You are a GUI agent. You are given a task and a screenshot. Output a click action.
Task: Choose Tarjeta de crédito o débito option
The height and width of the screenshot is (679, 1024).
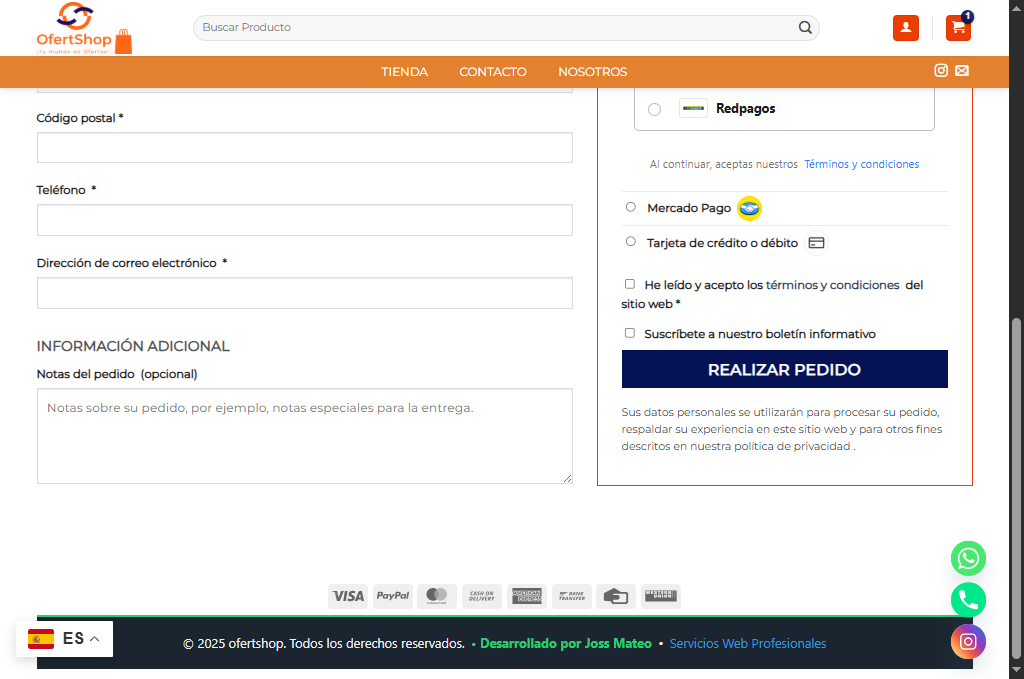tap(630, 241)
